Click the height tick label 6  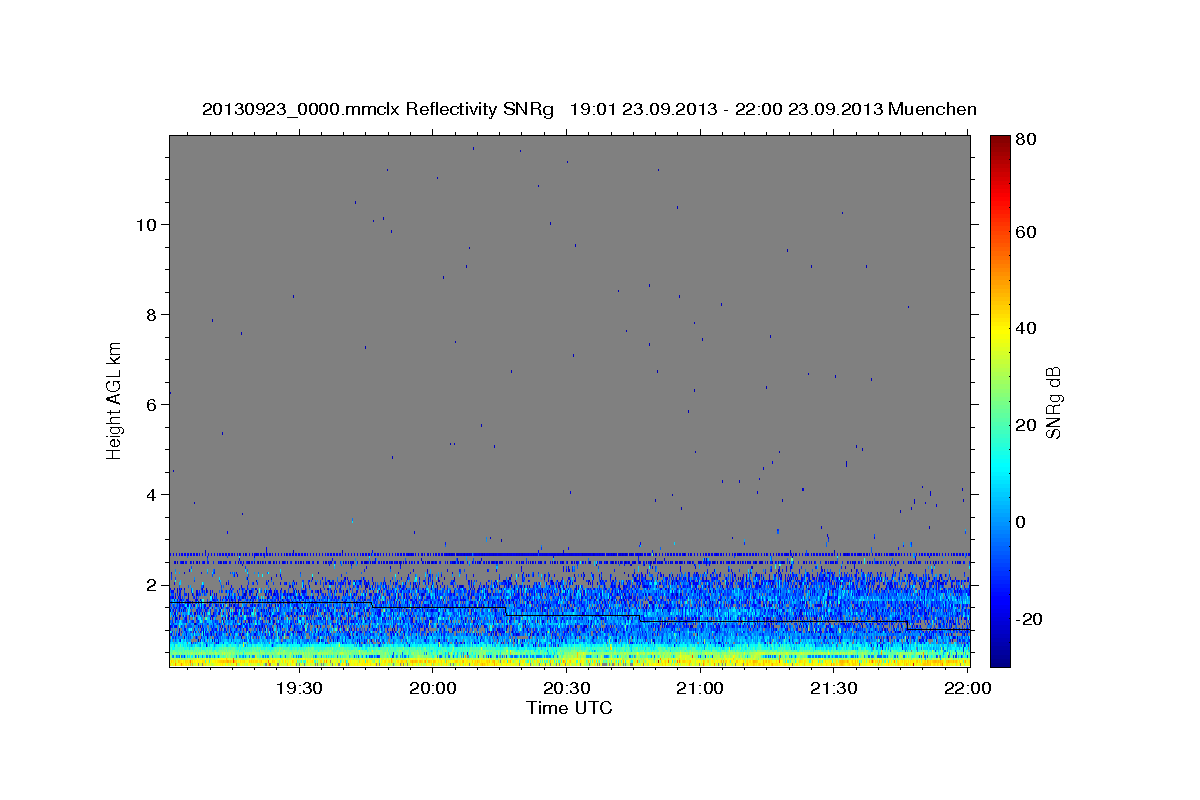click(153, 404)
